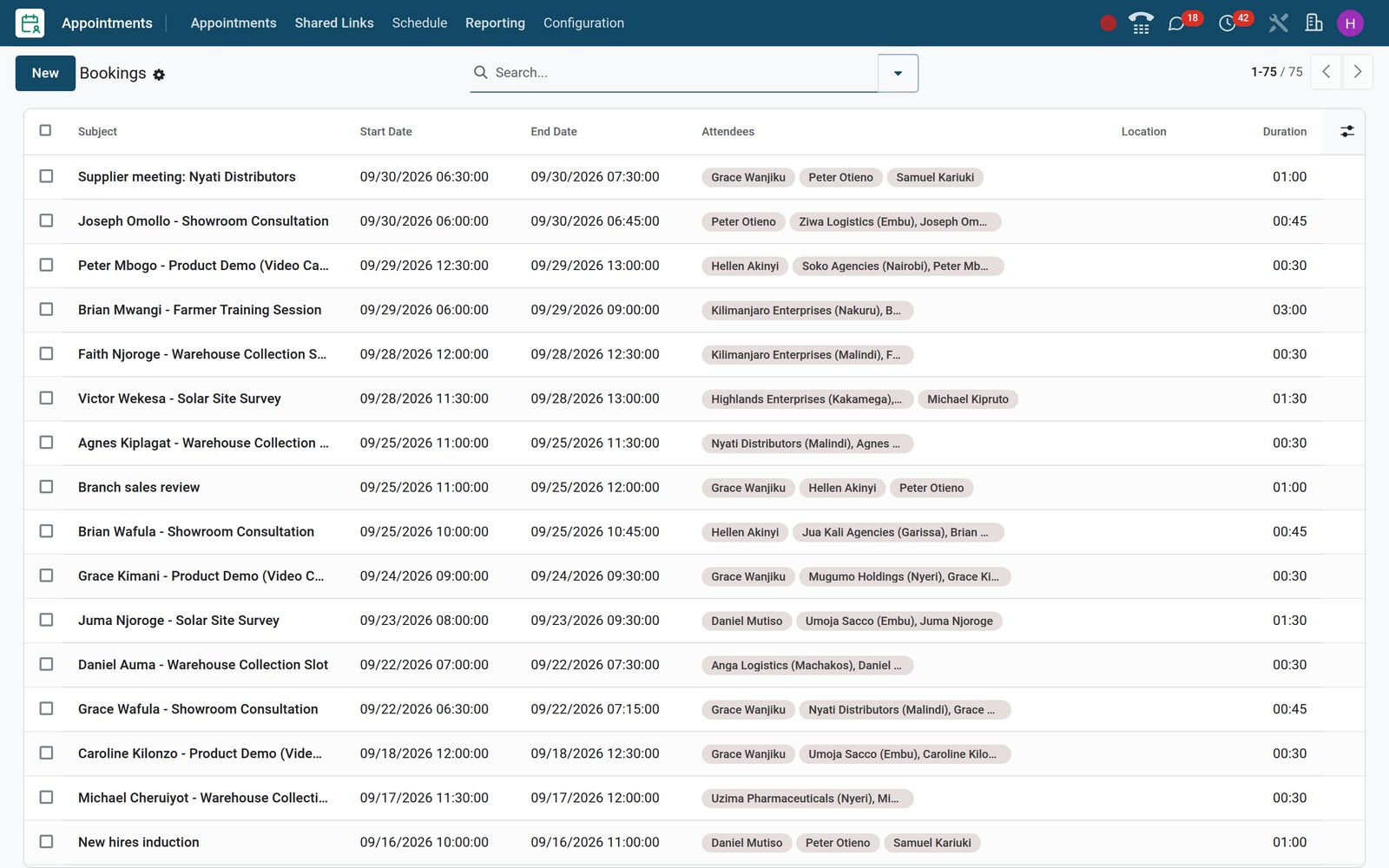Sort by the End Date column header
Viewport: 1389px width, 868px height.
pos(554,132)
